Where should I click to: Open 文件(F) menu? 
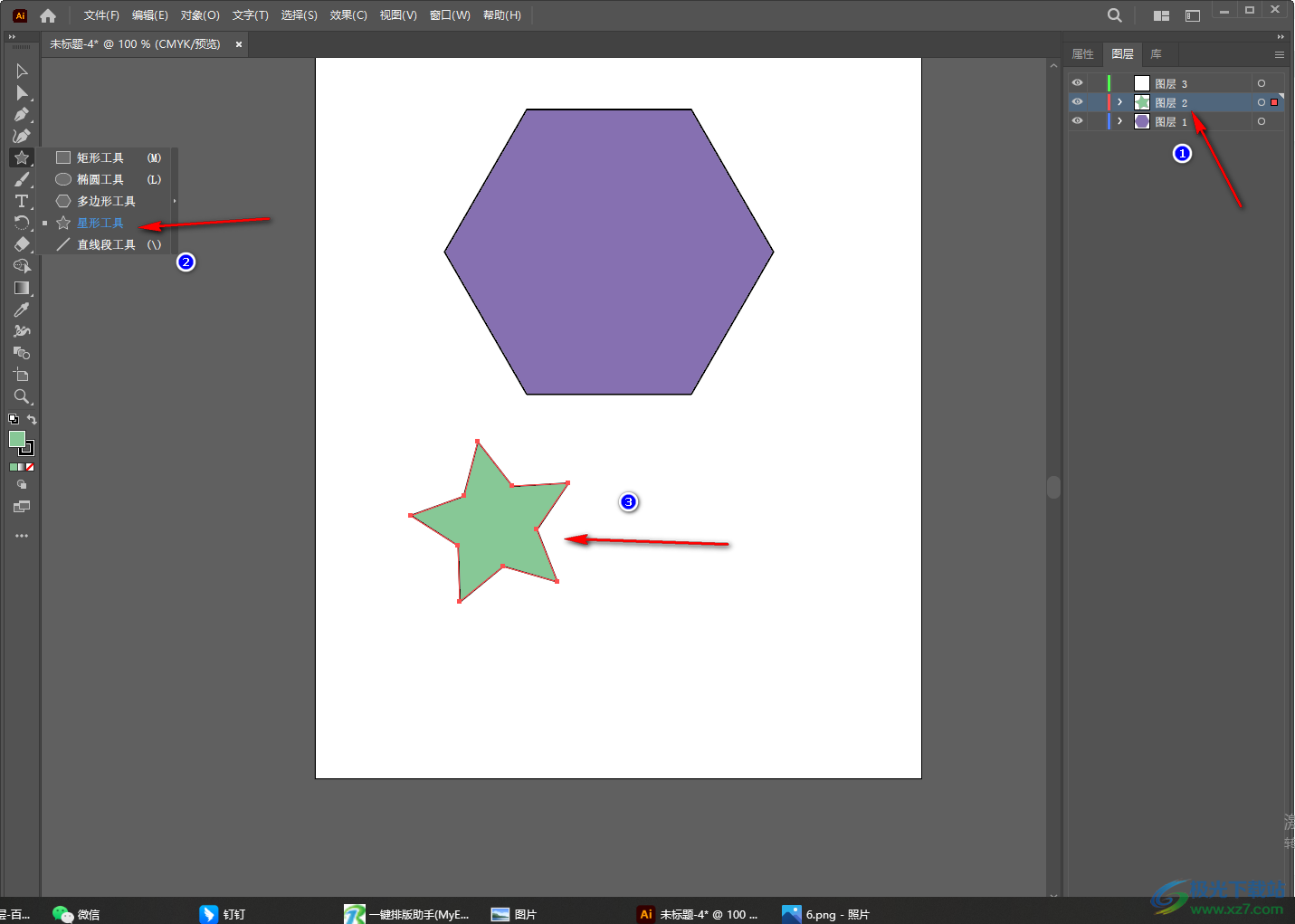101,15
